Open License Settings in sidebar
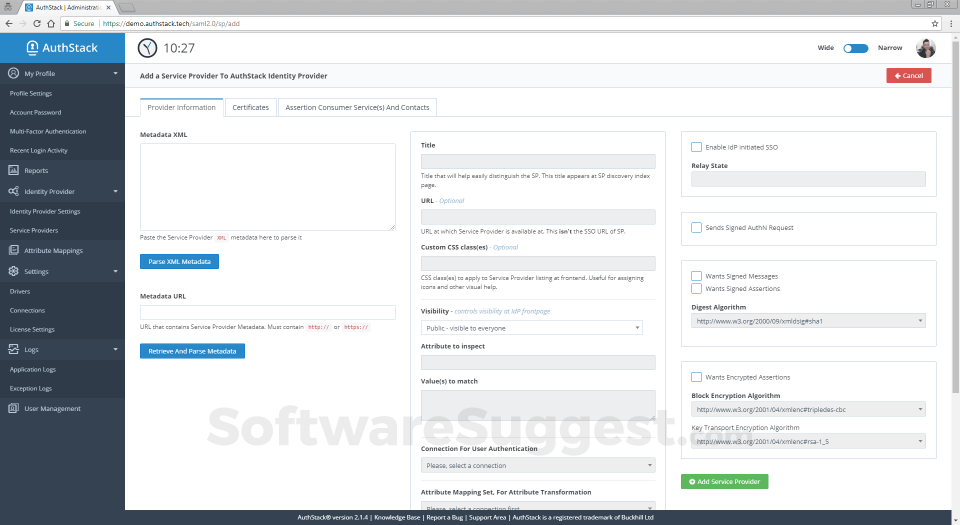This screenshot has height=525, width=960. [x=32, y=329]
